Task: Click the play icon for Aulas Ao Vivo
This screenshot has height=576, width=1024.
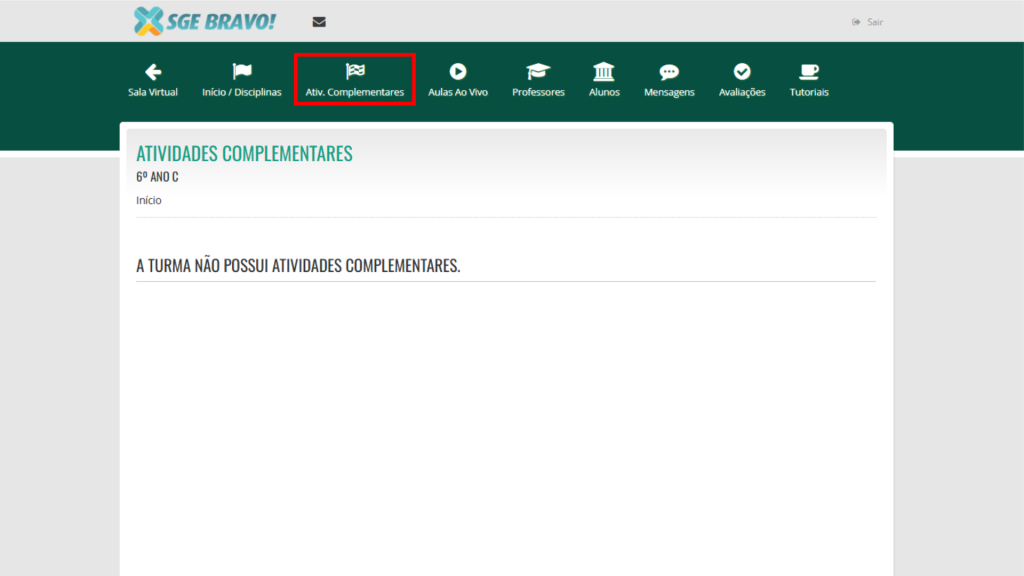Action: click(x=458, y=72)
